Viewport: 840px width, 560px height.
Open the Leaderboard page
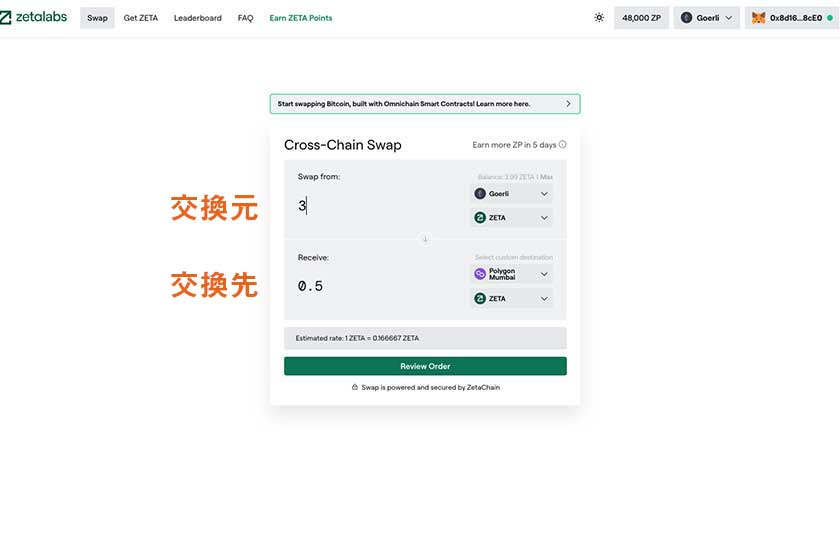point(198,18)
